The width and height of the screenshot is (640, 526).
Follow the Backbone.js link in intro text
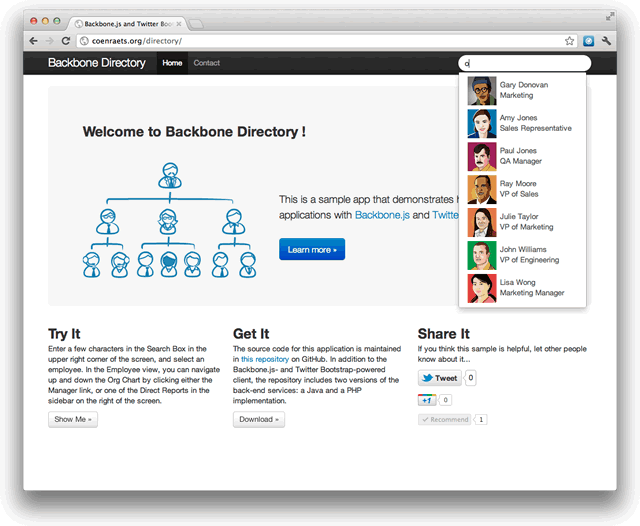380,215
